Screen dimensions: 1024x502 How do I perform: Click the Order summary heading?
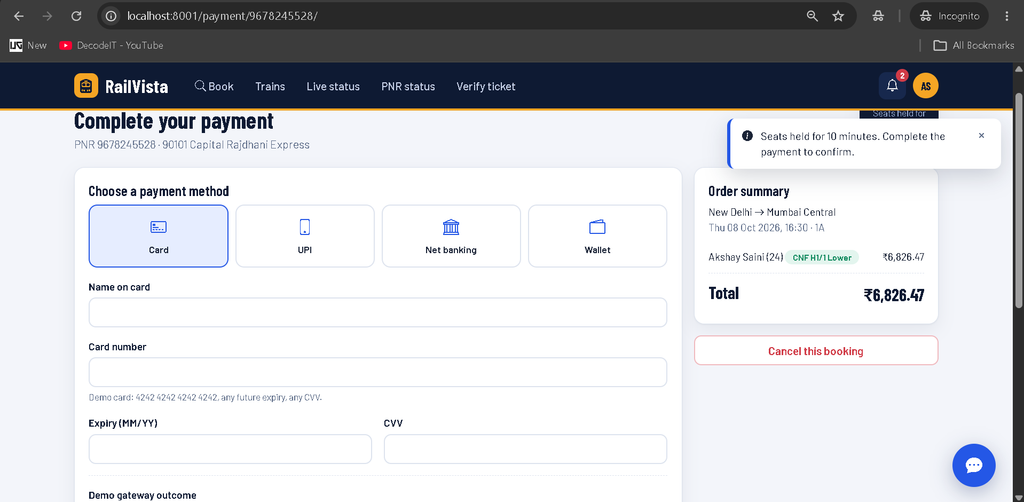[x=749, y=191]
